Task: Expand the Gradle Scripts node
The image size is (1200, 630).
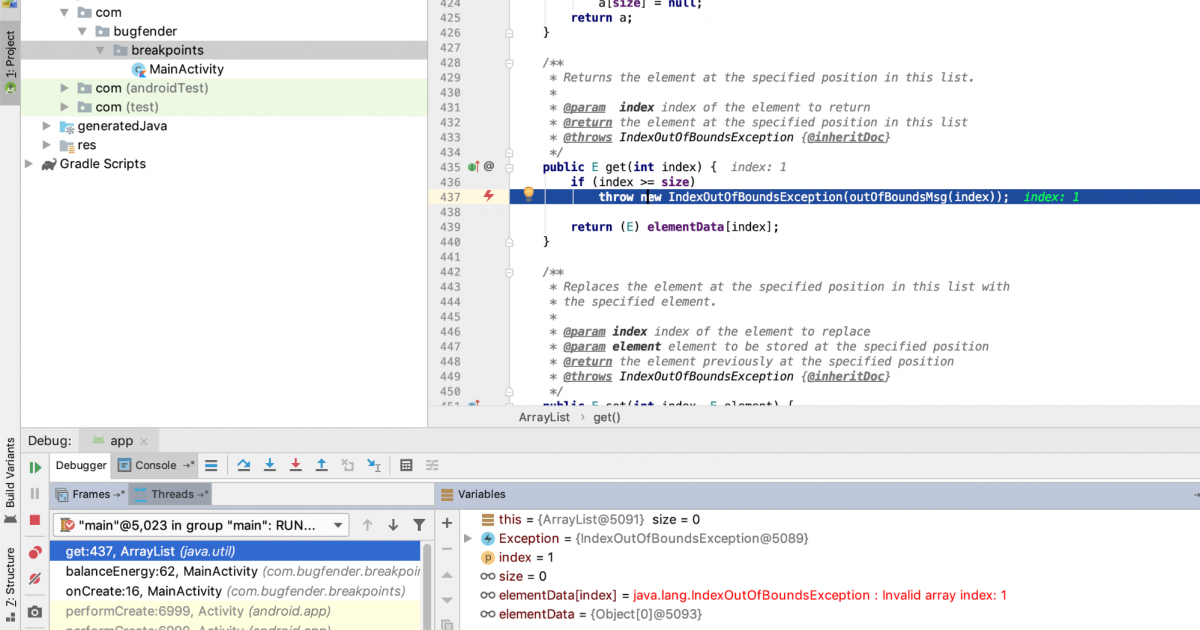Action: (x=29, y=164)
